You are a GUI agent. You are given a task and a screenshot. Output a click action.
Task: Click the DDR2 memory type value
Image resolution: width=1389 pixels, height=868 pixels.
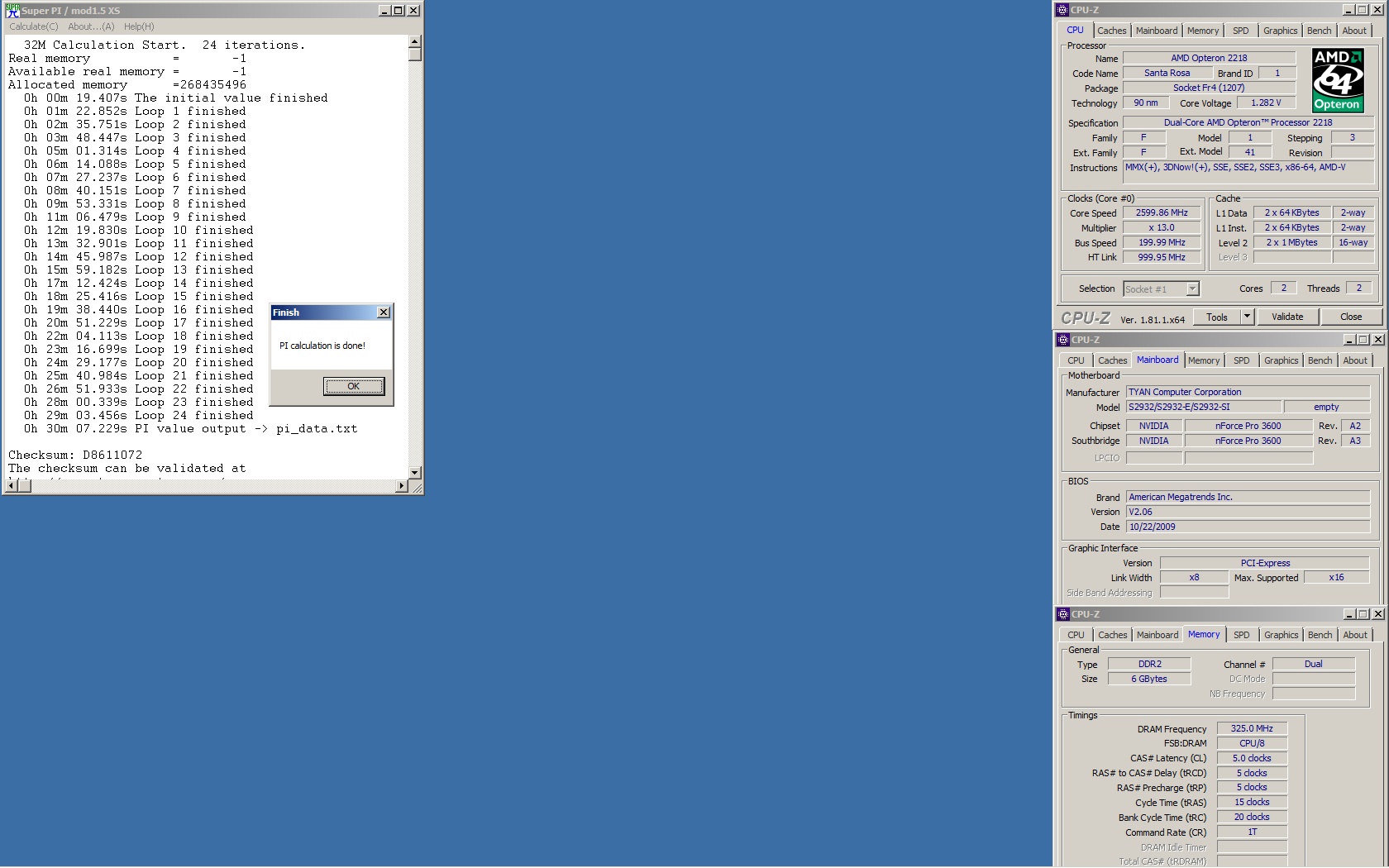[1149, 664]
